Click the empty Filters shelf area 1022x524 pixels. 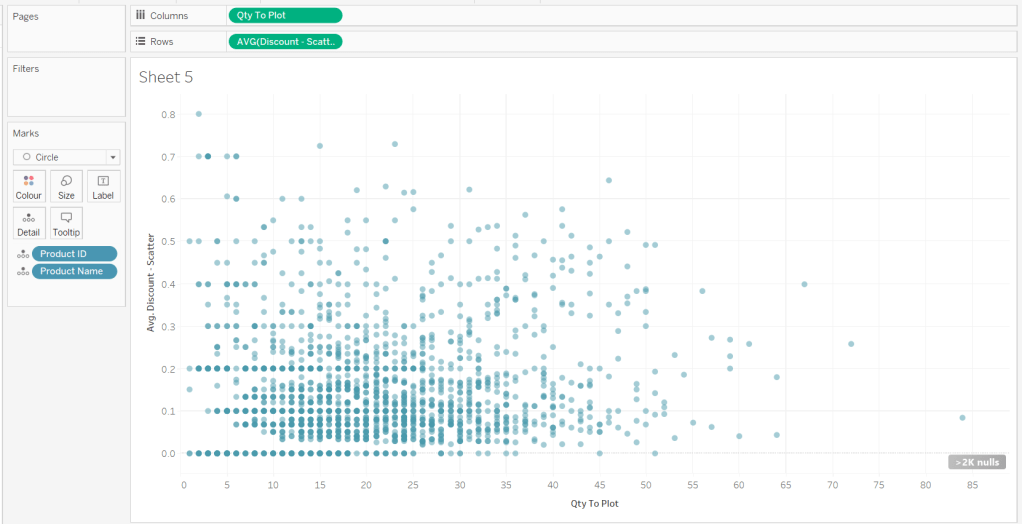point(66,95)
